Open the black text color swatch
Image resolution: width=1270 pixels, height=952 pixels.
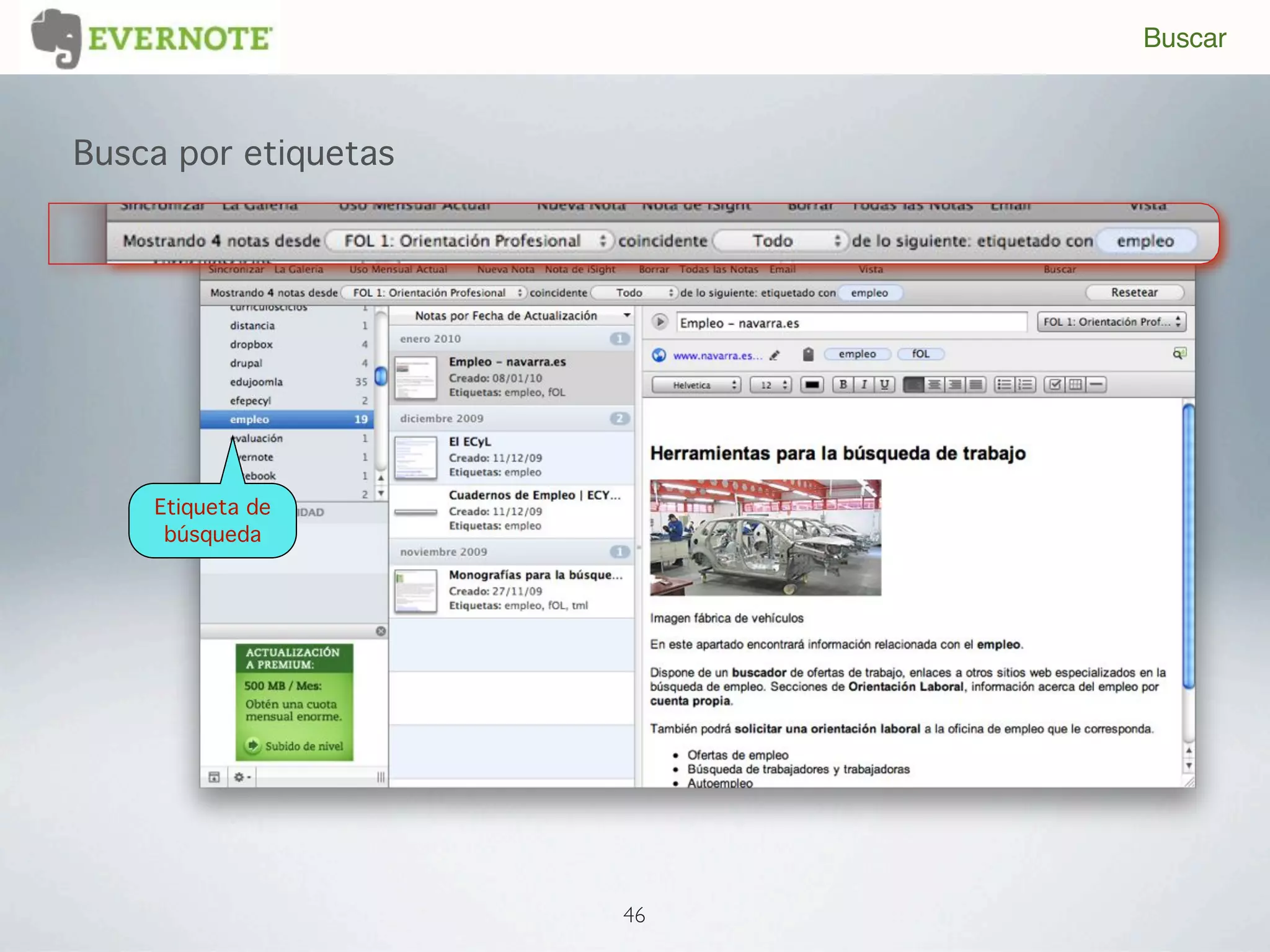point(812,385)
